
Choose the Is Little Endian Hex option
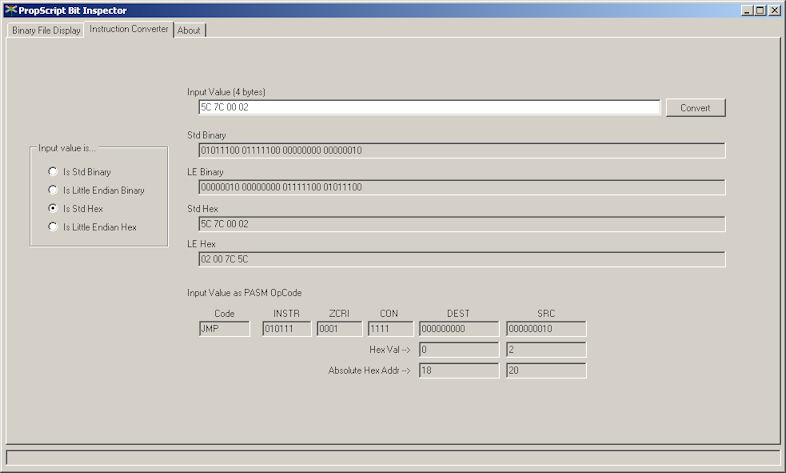point(54,227)
